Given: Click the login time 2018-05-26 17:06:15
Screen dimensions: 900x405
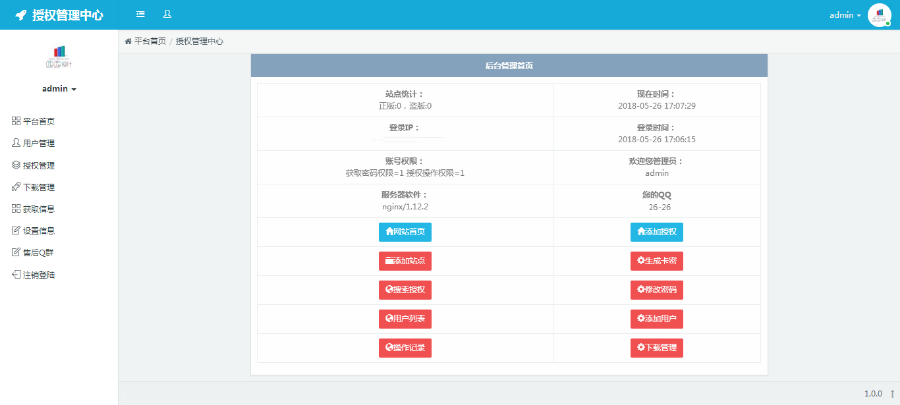Looking at the screenshot, I should click(657, 139).
